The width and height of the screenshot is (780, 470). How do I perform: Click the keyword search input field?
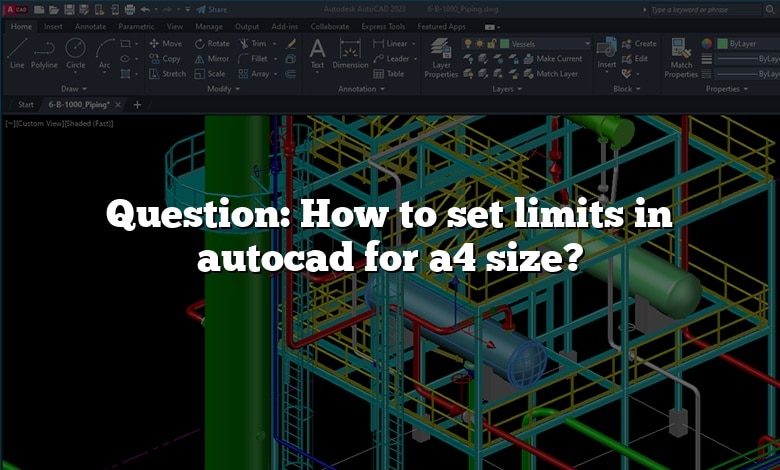705,9
